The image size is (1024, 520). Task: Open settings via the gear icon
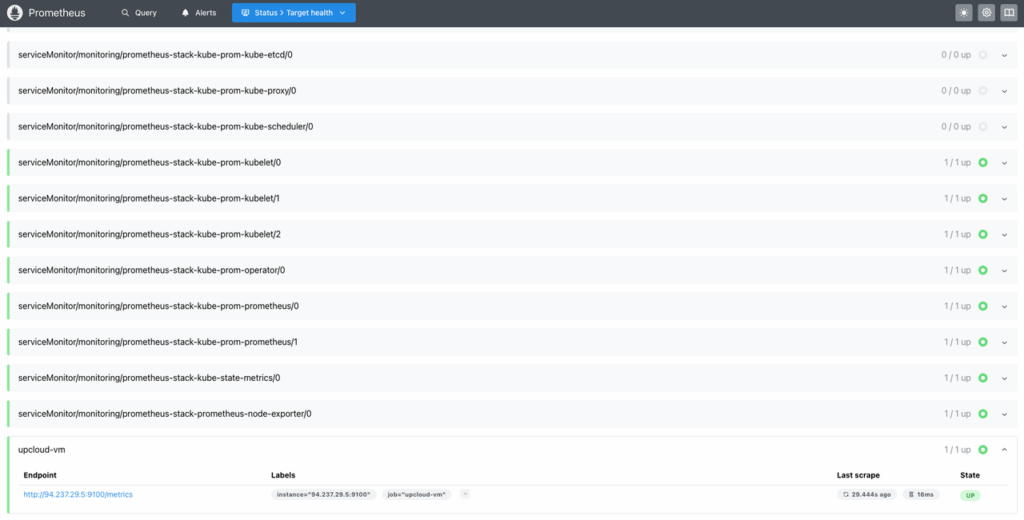pos(986,12)
